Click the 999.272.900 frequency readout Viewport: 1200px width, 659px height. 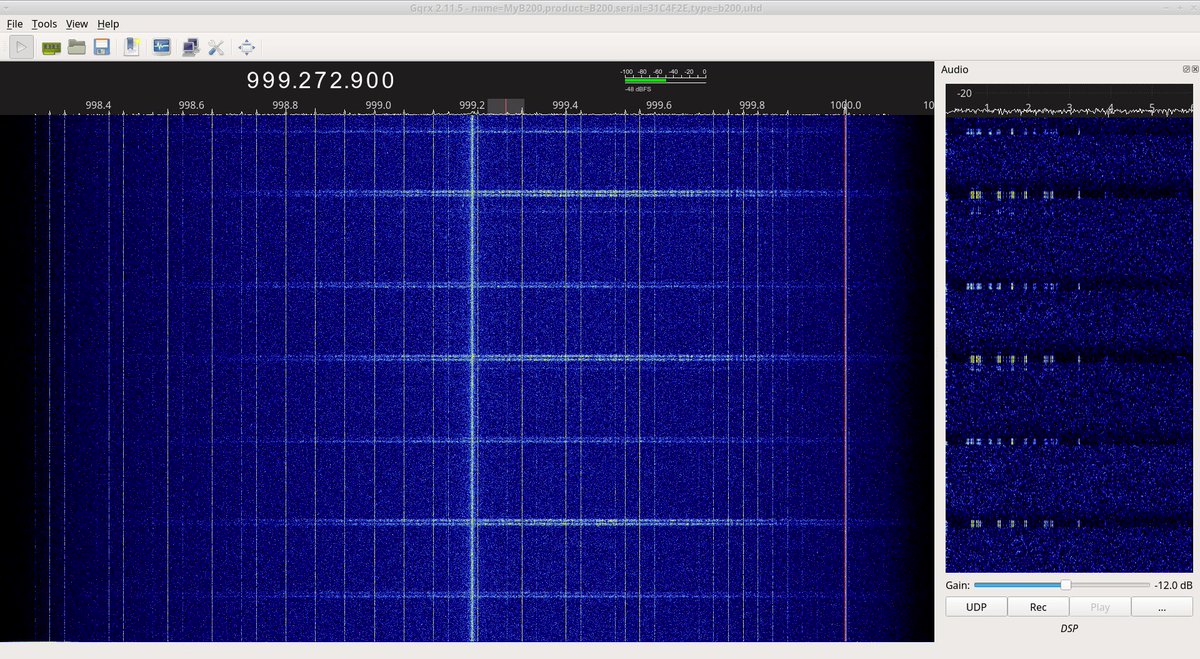(321, 81)
